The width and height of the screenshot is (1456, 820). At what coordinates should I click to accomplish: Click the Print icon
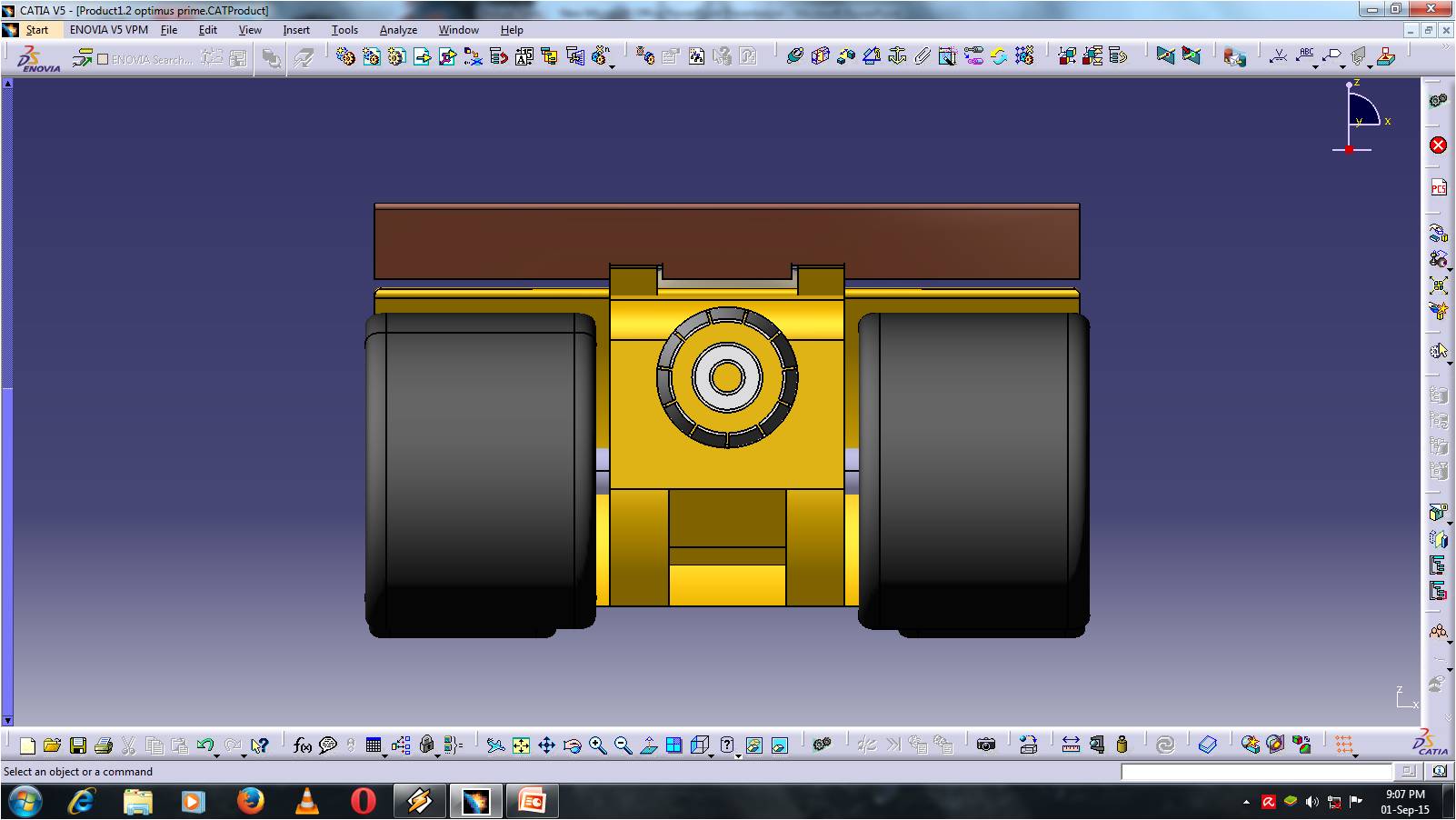click(x=104, y=746)
